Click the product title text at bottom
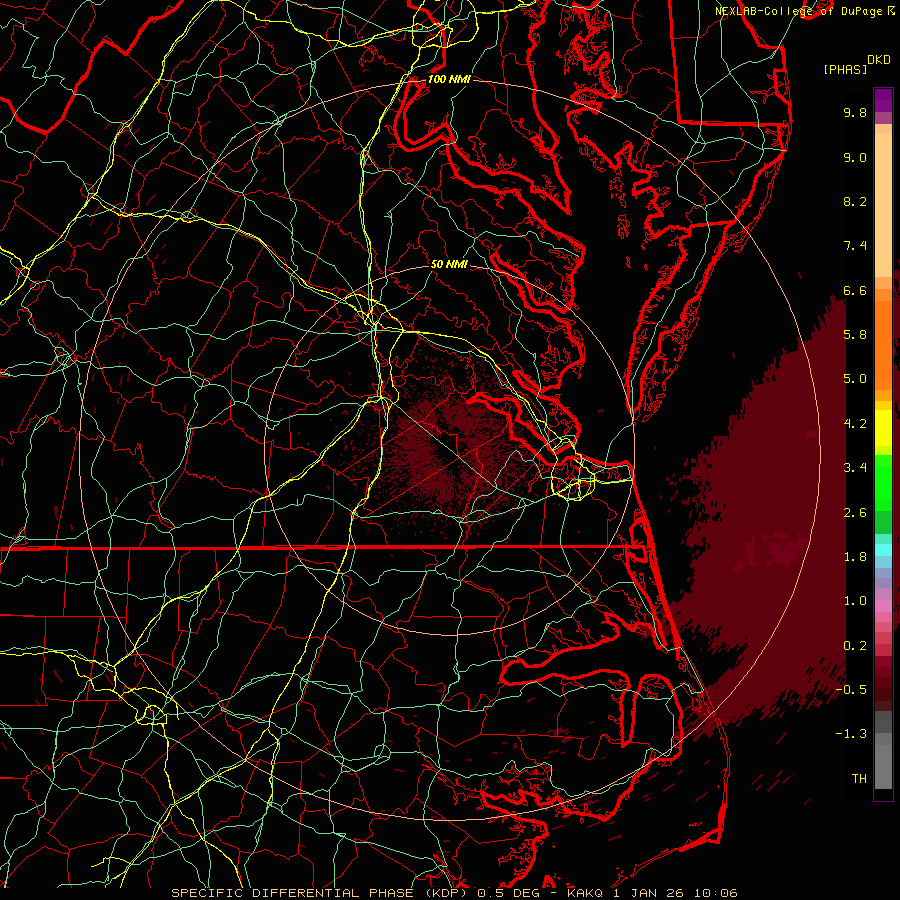This screenshot has width=900, height=900. pos(454,893)
